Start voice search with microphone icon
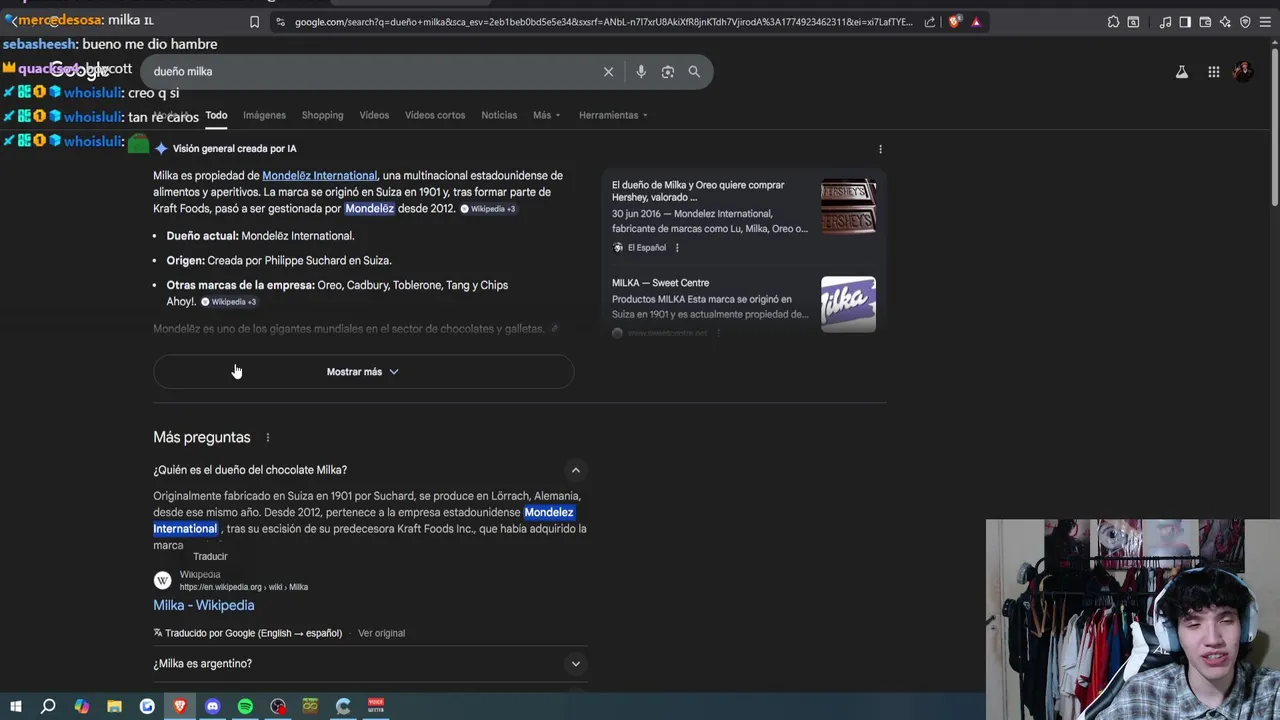Image resolution: width=1280 pixels, height=720 pixels. coord(641,72)
